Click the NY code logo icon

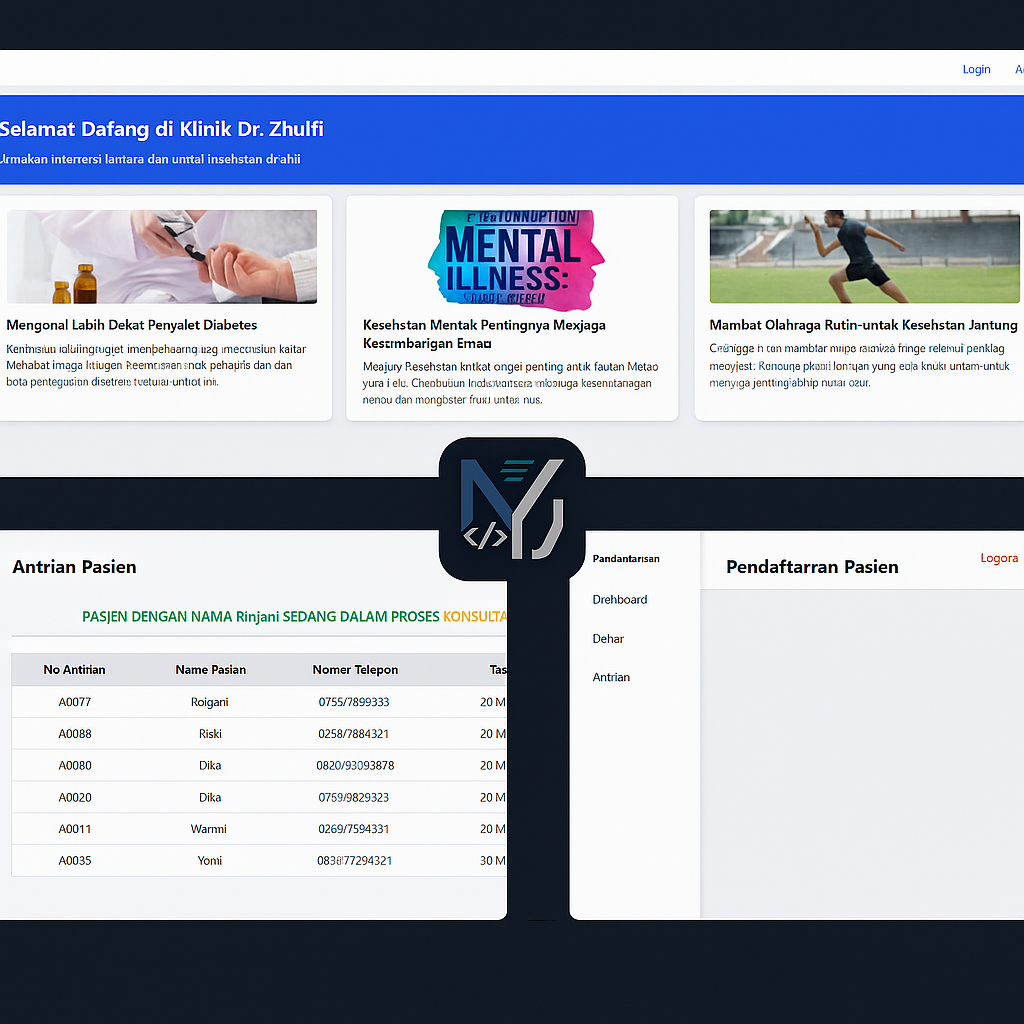click(x=512, y=509)
